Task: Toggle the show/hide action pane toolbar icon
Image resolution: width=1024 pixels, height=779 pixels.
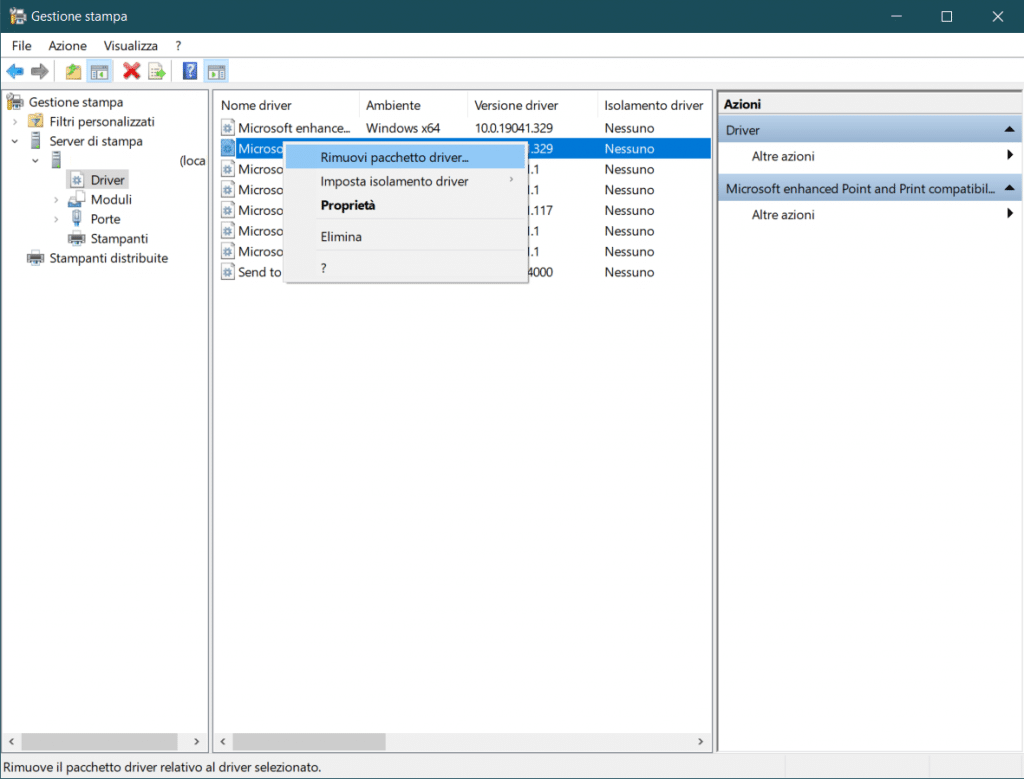Action: [216, 71]
